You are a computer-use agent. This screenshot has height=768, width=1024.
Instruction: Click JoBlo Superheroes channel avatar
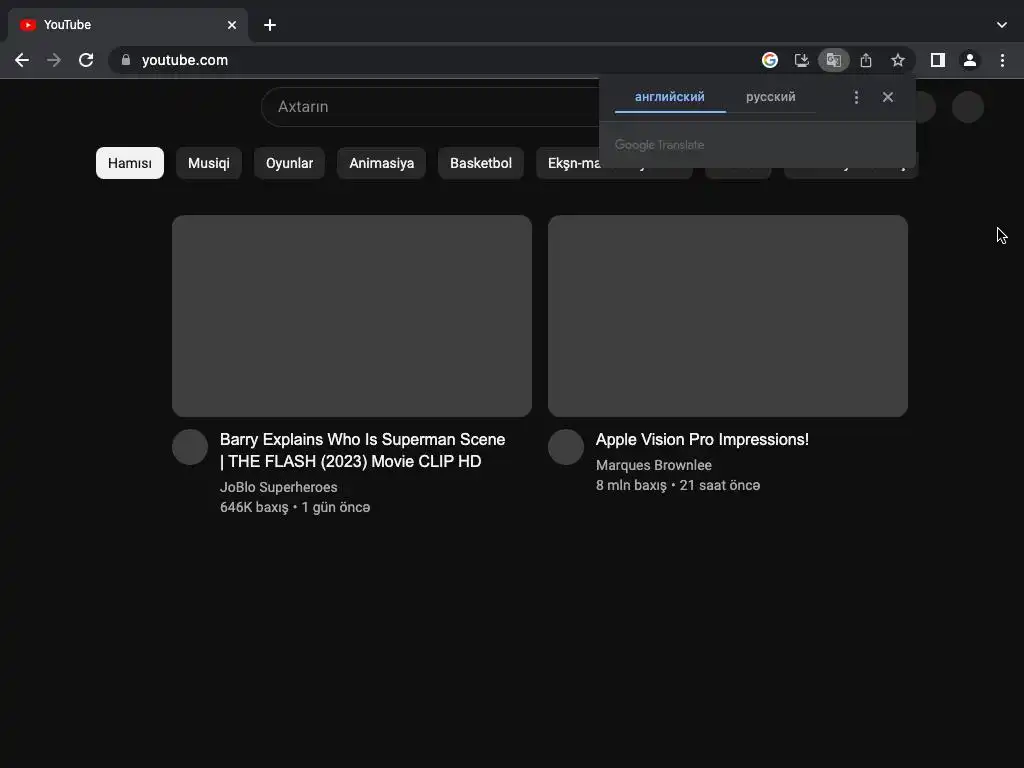coord(190,447)
